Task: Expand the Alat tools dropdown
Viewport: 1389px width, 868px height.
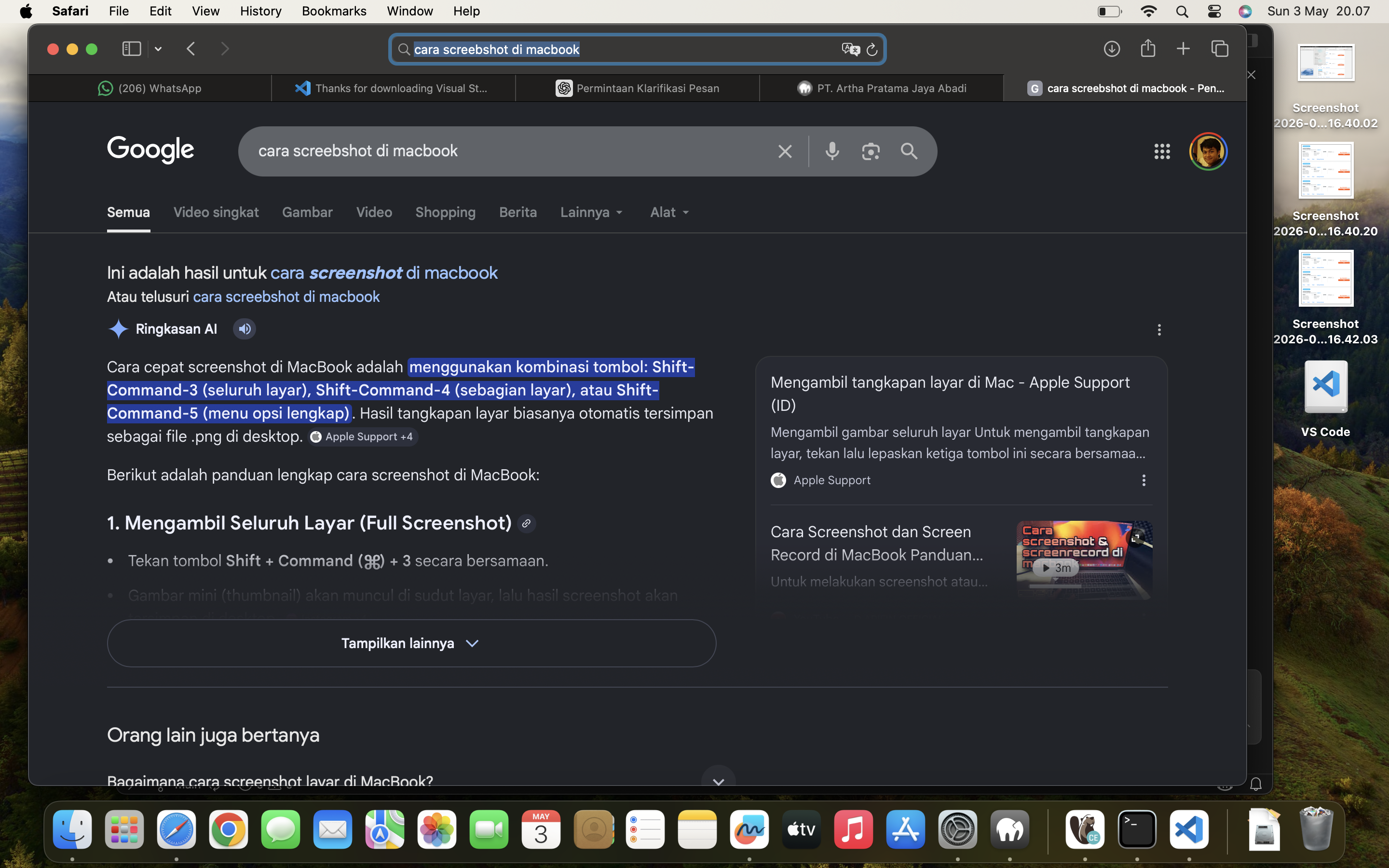Action: (669, 212)
